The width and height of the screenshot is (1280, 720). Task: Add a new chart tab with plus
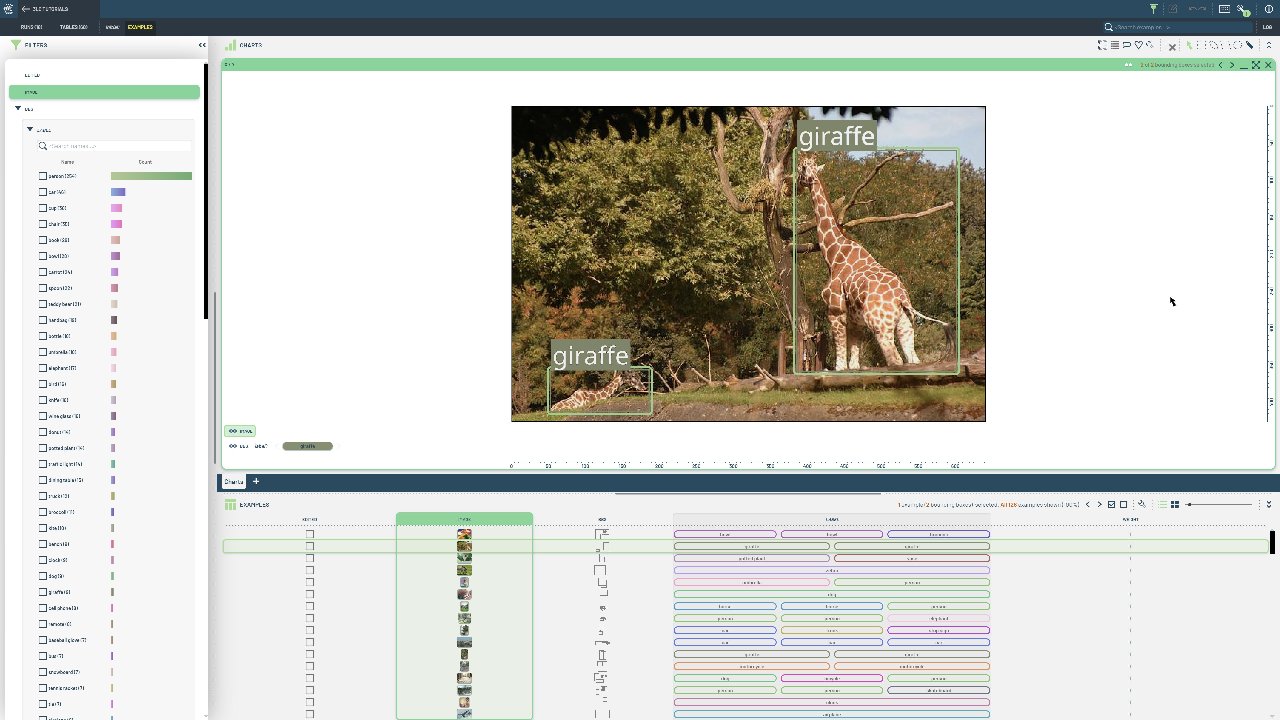click(x=256, y=482)
